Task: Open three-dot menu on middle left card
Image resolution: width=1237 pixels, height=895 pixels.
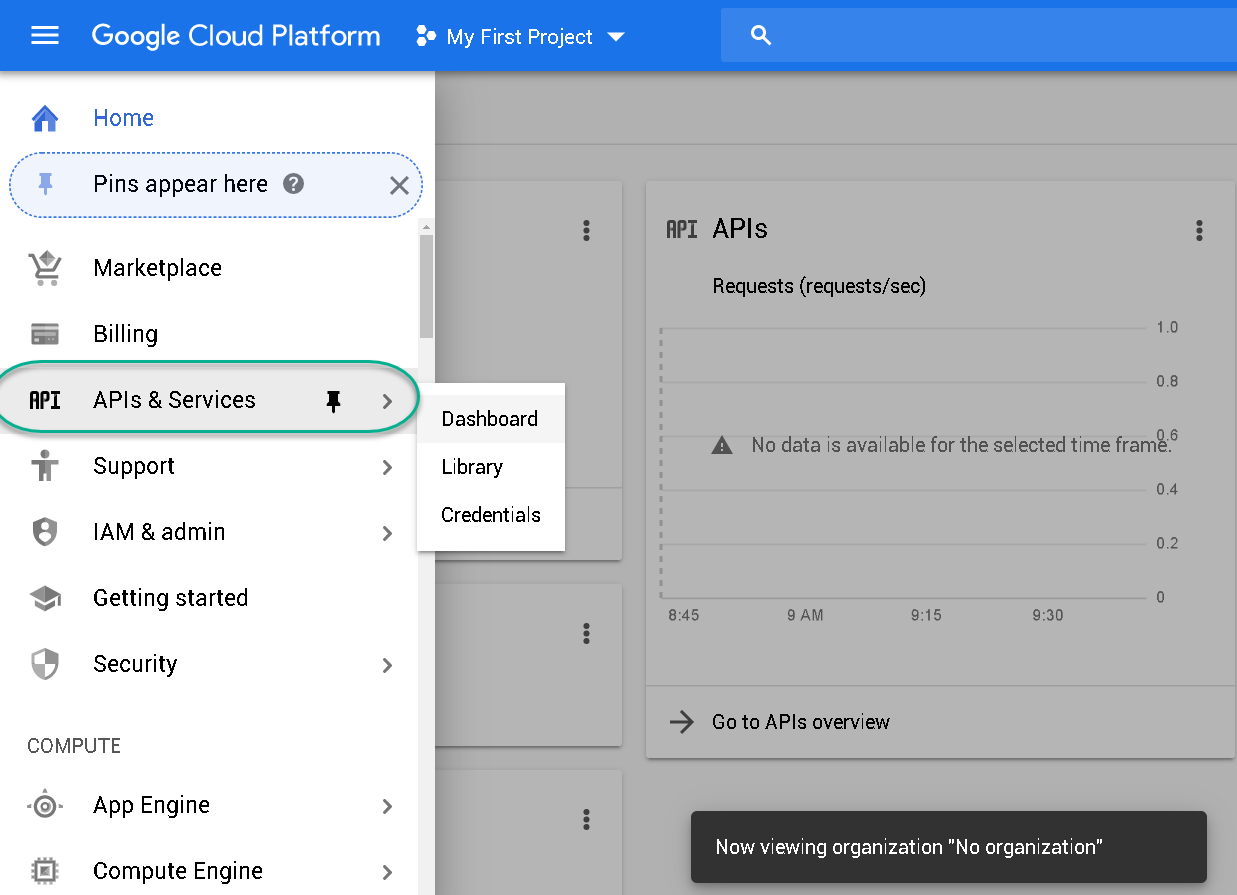Action: (x=586, y=633)
